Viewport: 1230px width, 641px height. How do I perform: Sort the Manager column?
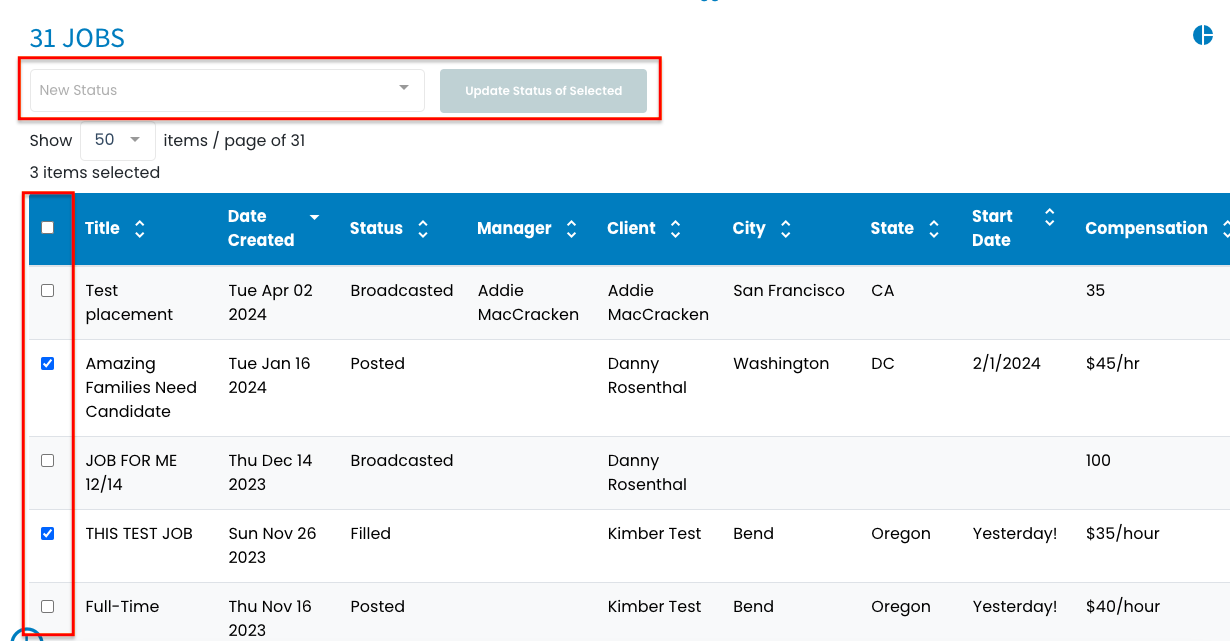pos(570,228)
